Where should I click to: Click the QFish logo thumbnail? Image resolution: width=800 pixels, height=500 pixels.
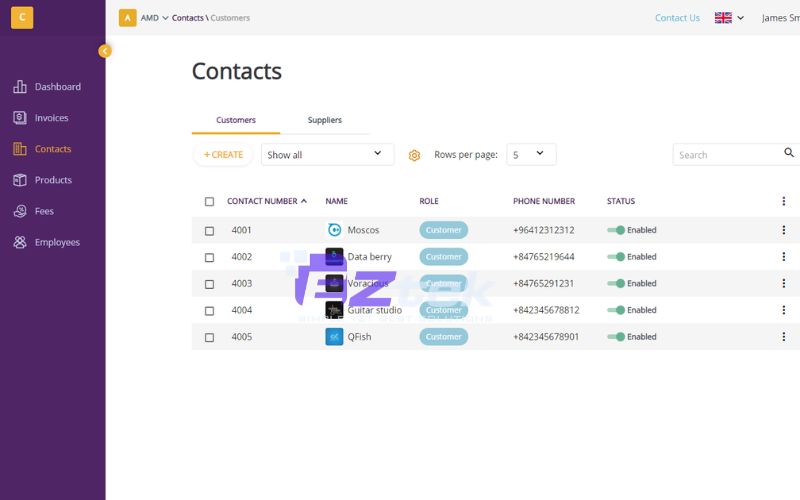click(x=334, y=337)
